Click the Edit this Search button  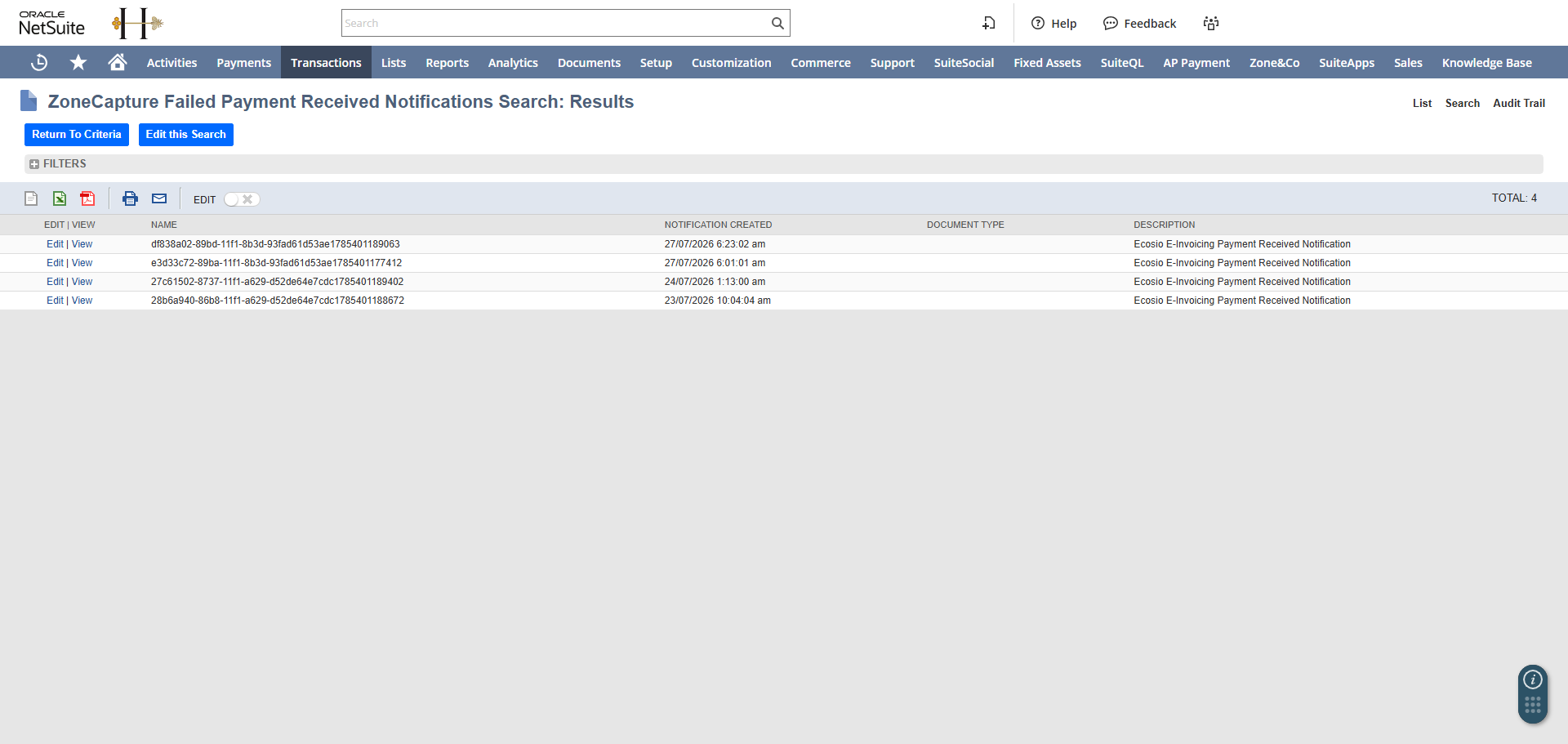point(186,135)
